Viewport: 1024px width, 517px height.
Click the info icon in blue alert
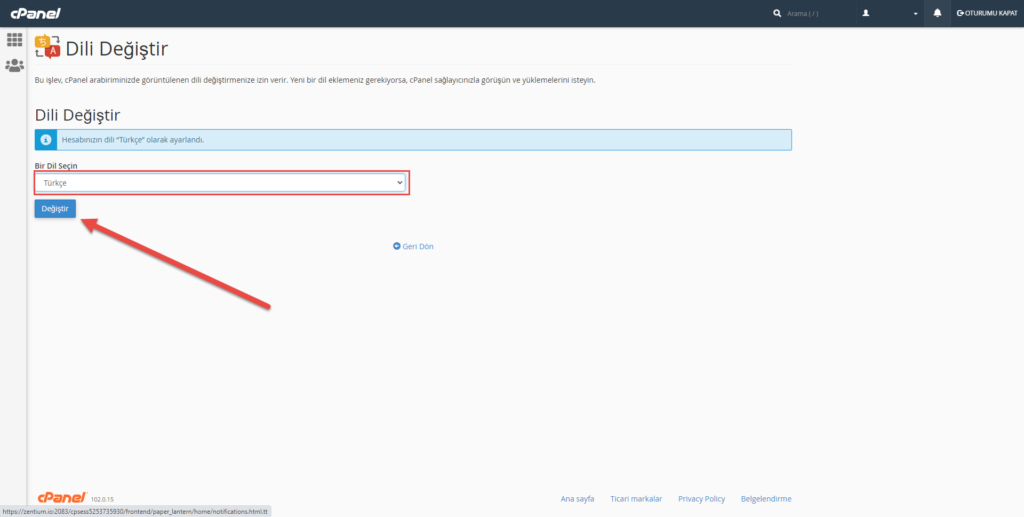(x=44, y=140)
